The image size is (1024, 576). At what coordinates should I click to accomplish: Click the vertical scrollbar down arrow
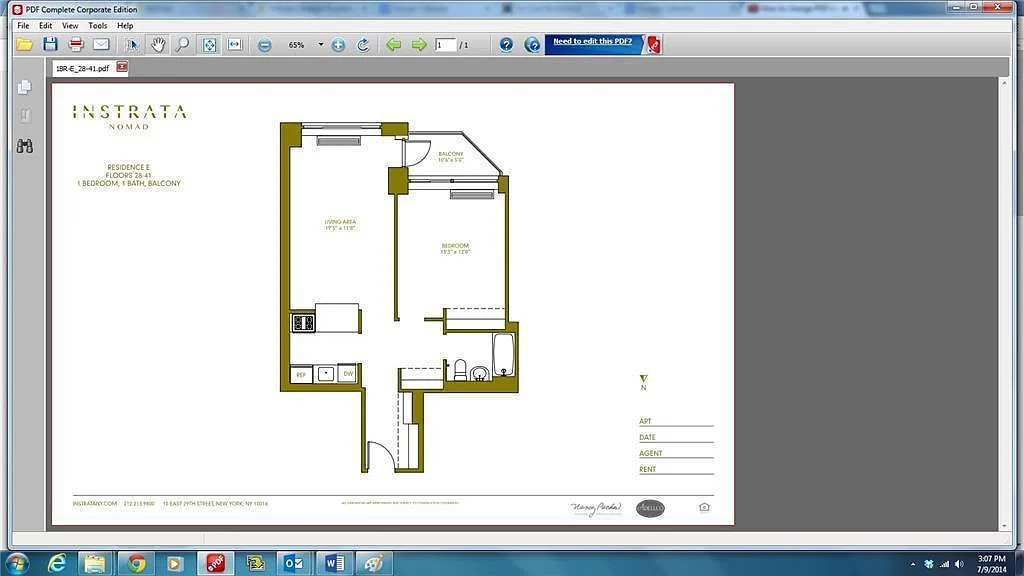point(1005,526)
